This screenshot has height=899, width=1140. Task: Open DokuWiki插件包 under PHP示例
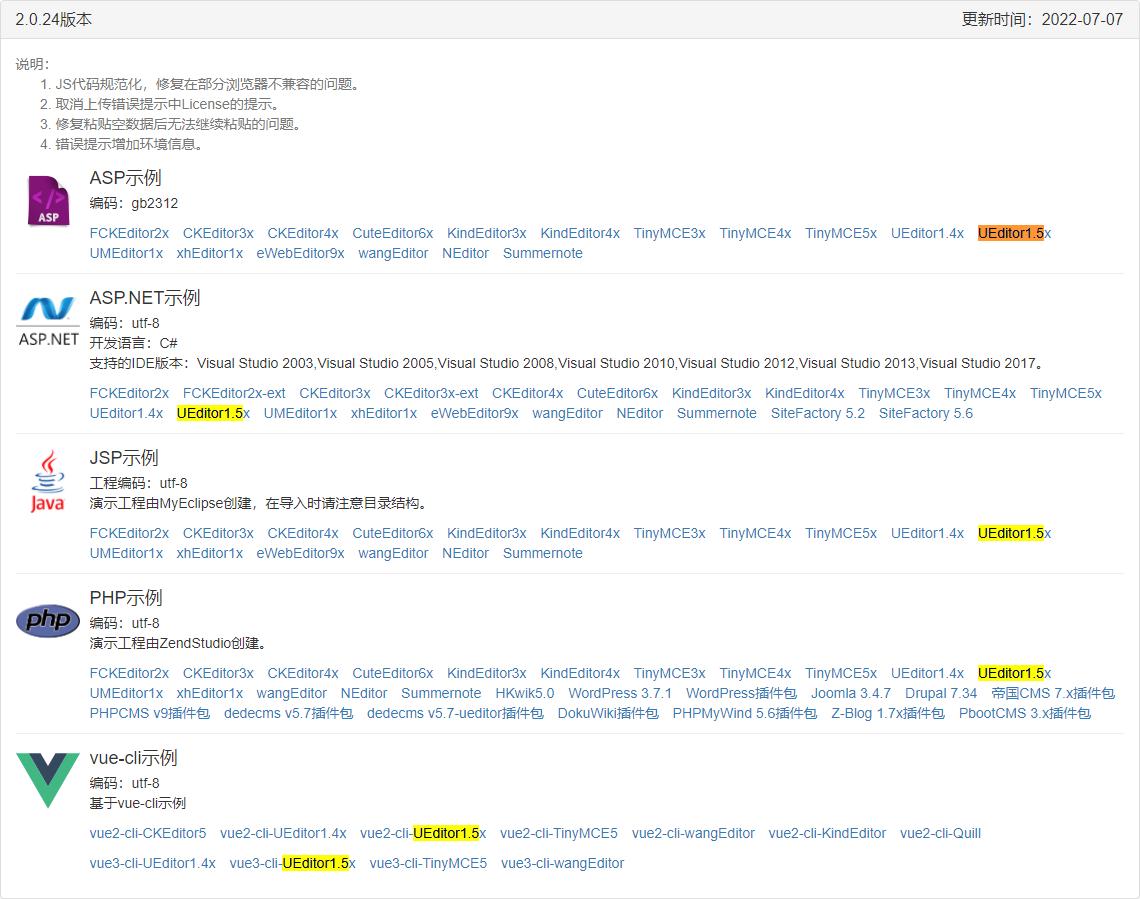[x=607, y=713]
